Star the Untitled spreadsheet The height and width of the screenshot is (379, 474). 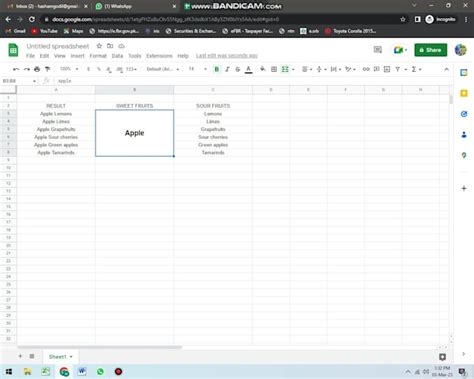click(99, 46)
